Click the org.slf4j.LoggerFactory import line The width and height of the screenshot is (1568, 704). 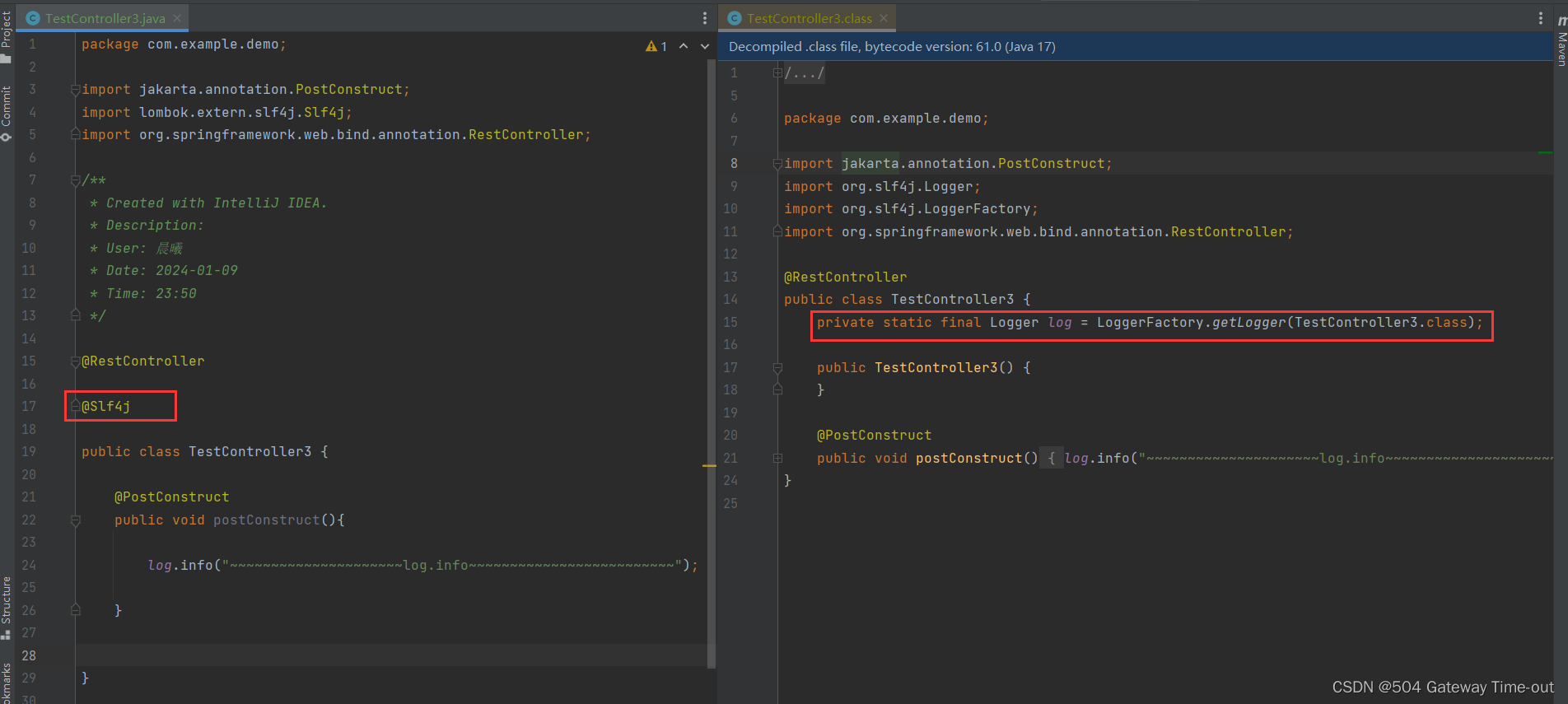911,208
